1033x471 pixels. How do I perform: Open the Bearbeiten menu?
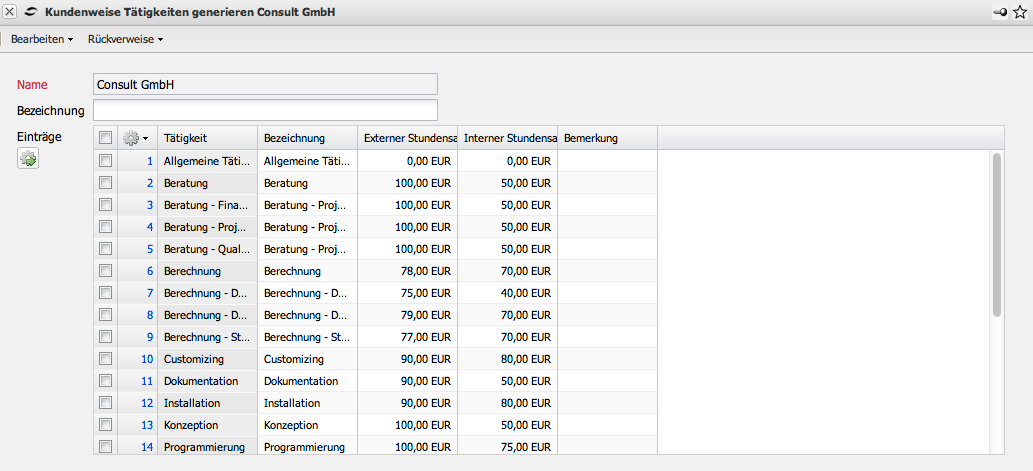tap(42, 39)
